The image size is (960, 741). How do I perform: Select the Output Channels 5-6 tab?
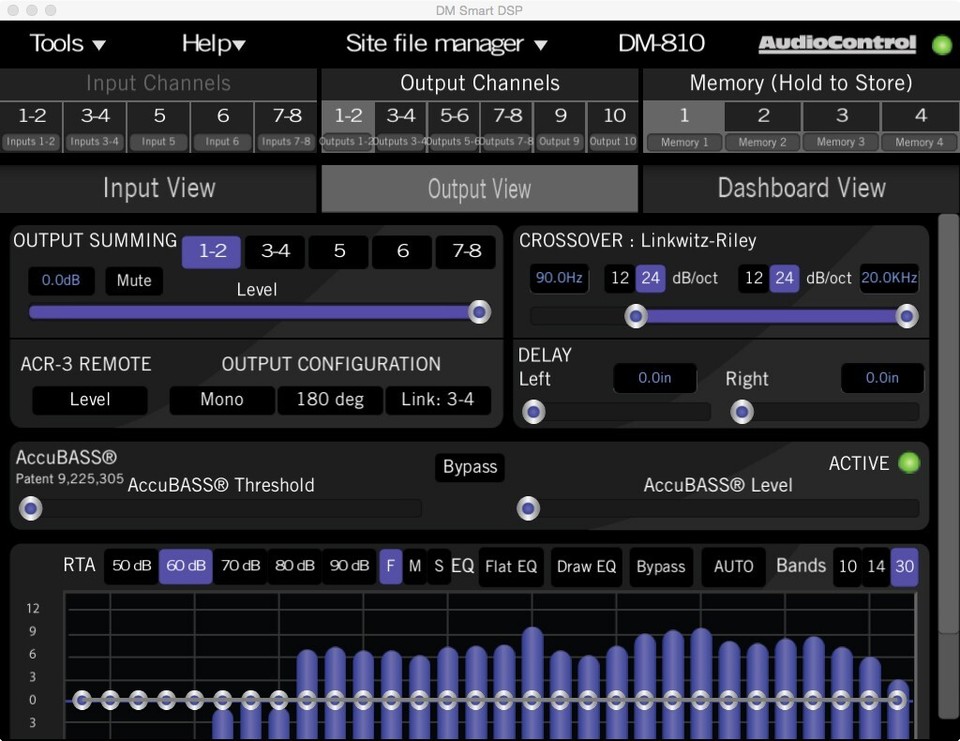[453, 115]
